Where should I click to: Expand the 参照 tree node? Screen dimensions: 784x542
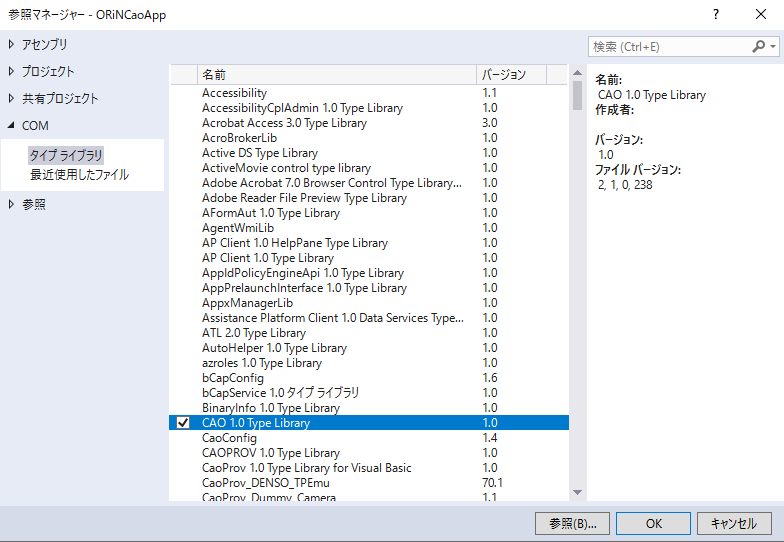click(11, 204)
